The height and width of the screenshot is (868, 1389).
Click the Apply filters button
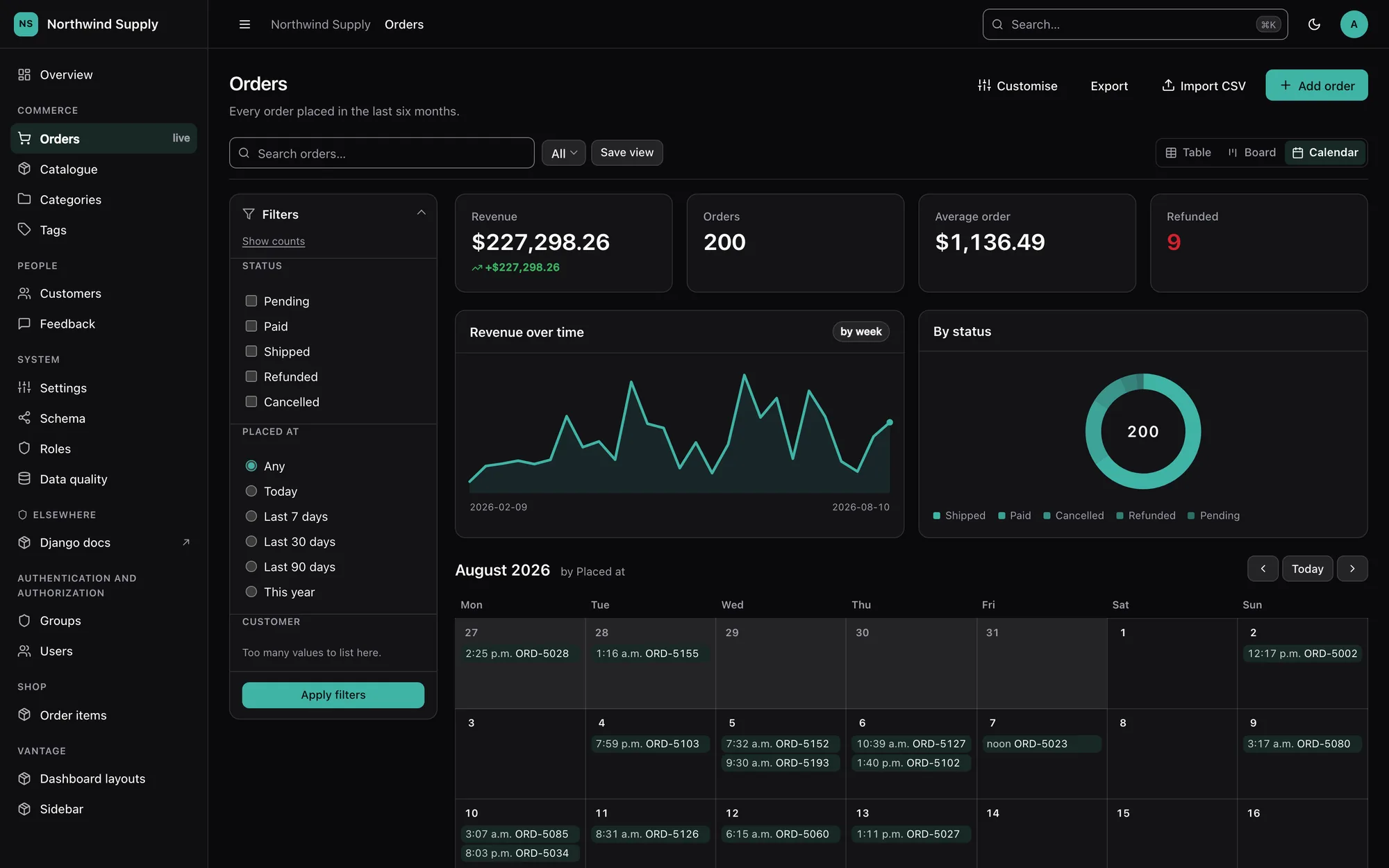point(333,695)
